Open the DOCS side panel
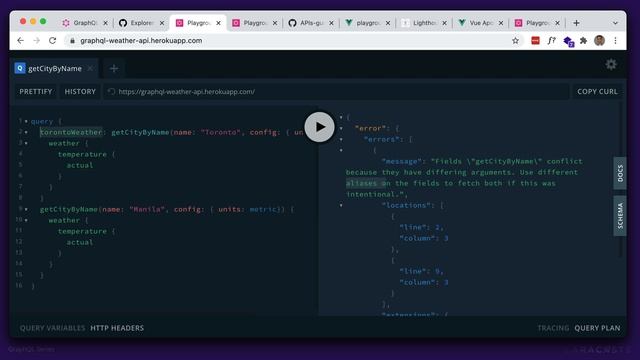Viewport: 640px width, 360px height. 620,173
